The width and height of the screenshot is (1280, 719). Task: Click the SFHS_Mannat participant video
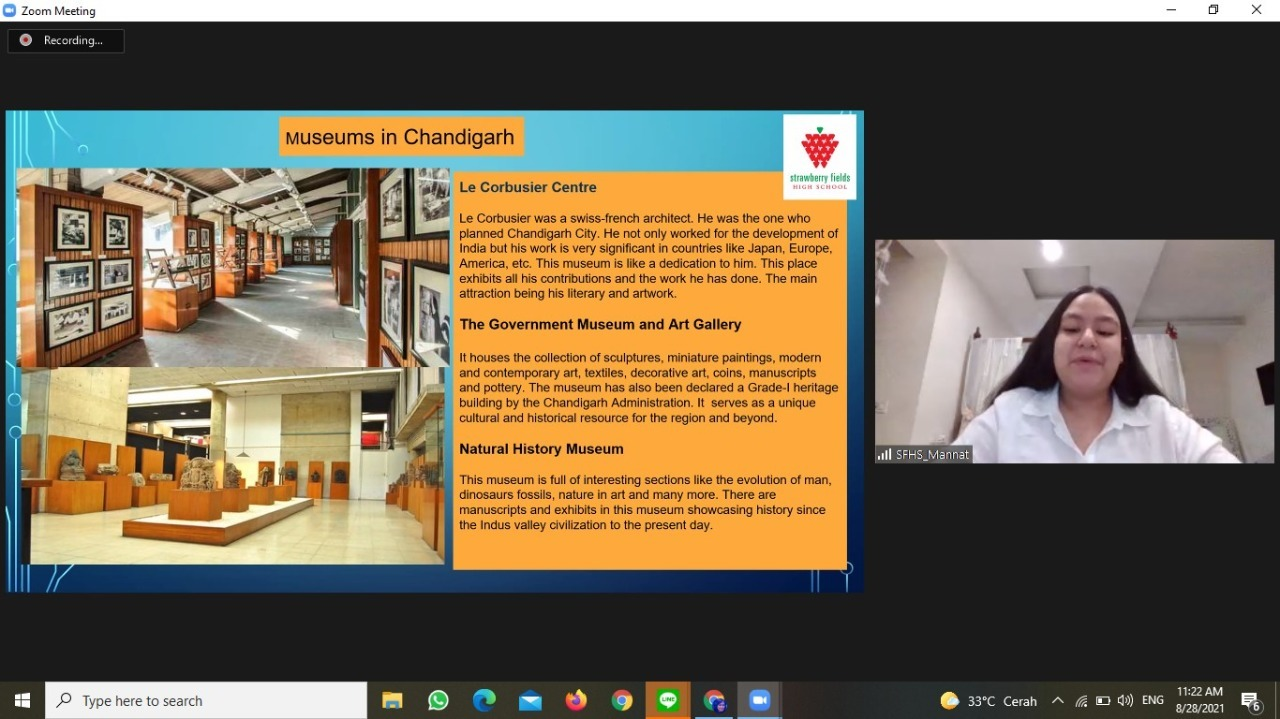pos(1074,351)
